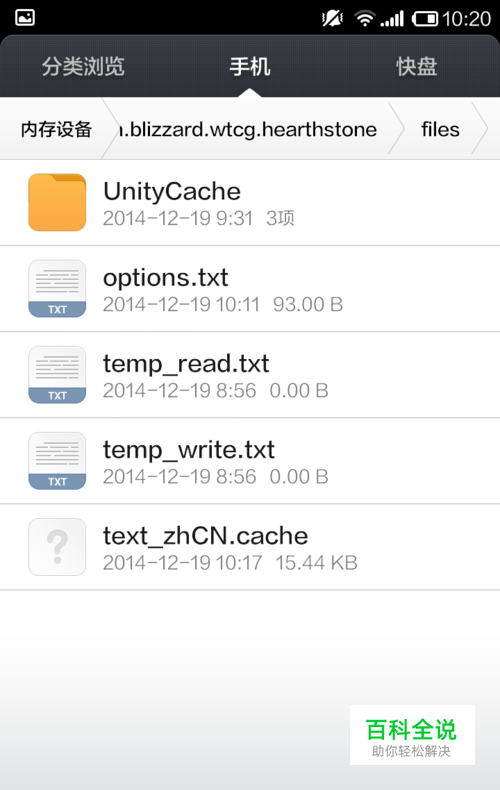500x790 pixels.
Task: Open the UnityCache folder icon
Action: point(57,203)
